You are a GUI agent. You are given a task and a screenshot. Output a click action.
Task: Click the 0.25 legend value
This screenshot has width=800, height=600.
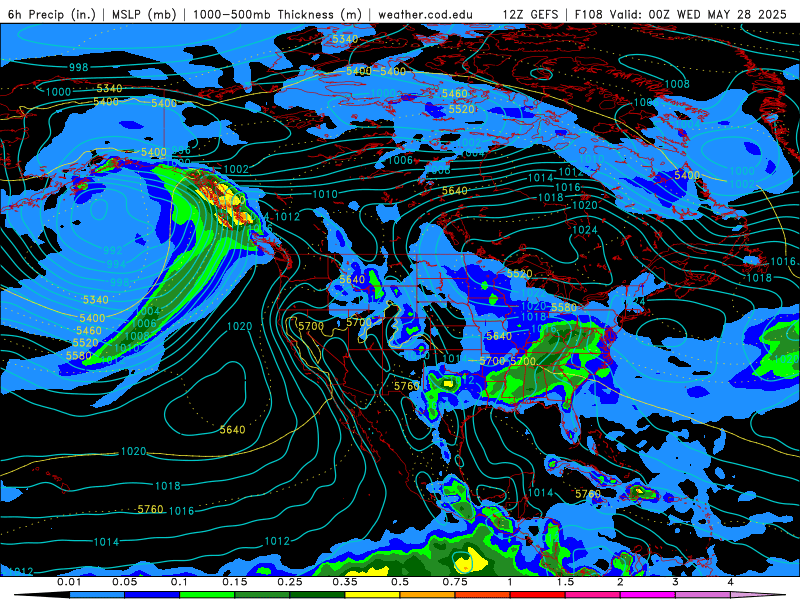point(290,582)
